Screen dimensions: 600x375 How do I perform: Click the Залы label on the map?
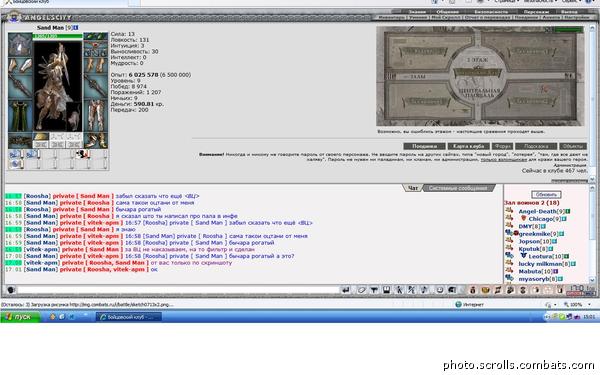[417, 77]
